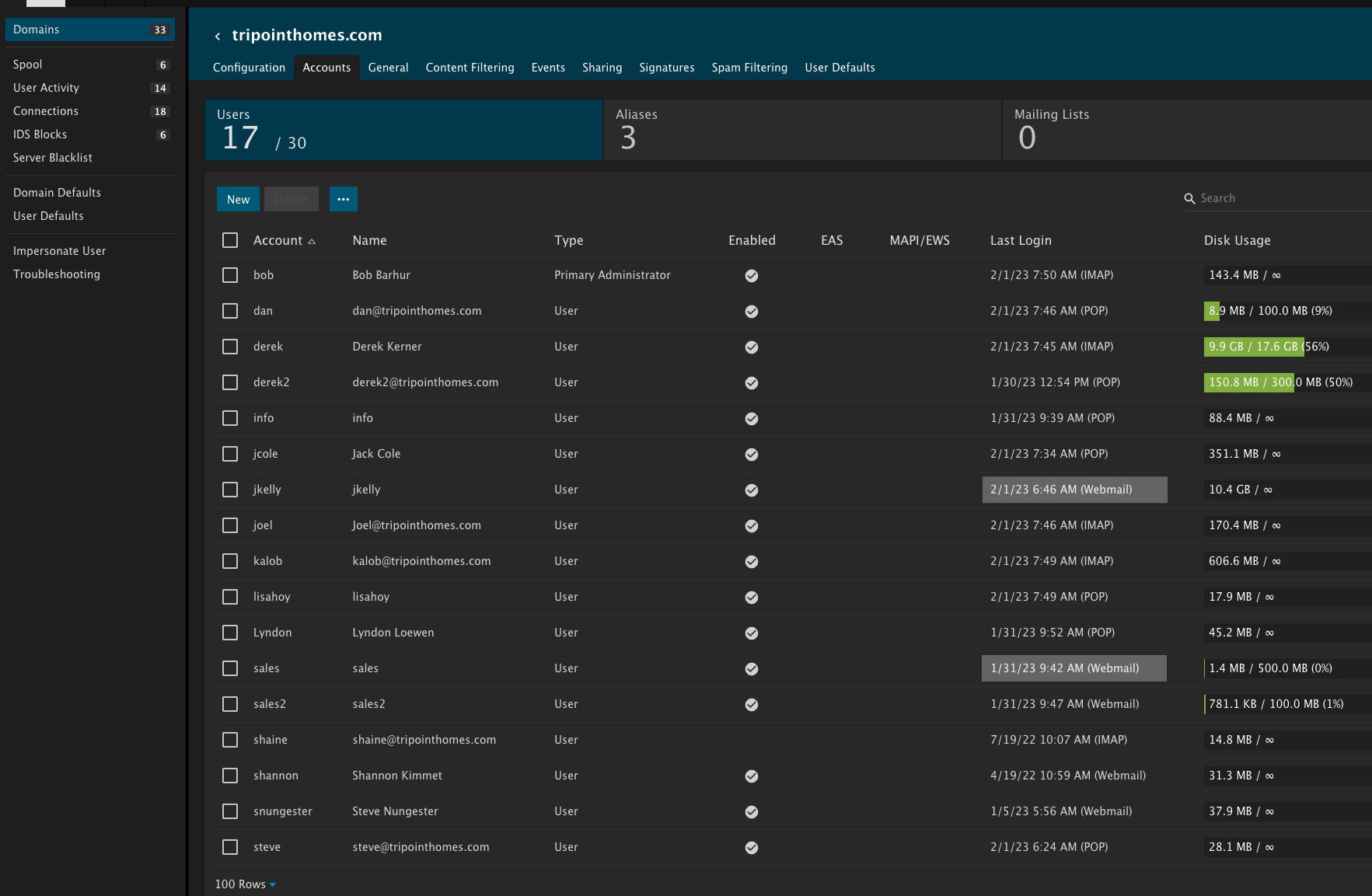1372x896 pixels.
Task: Click the back arrow beside tripointhomes.com
Action: coord(218,36)
